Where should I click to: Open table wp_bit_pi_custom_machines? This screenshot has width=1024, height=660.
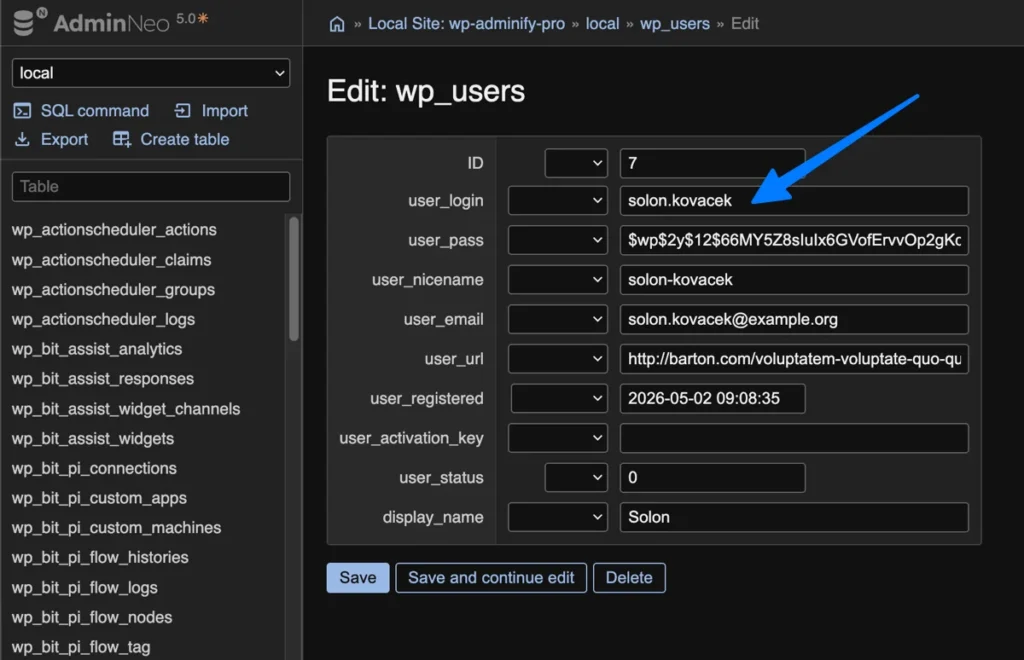click(116, 528)
